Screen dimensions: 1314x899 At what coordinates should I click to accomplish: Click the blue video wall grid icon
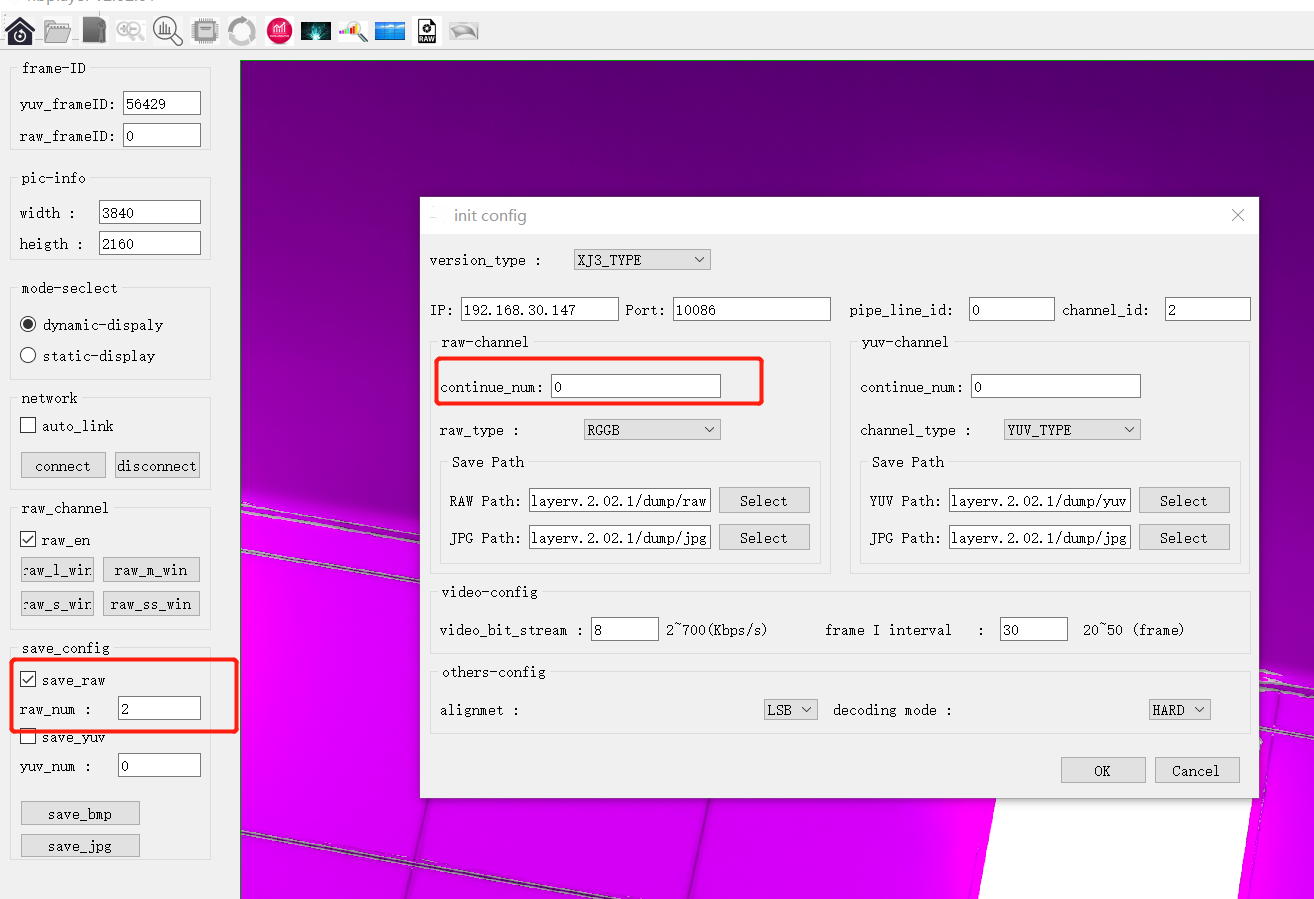pyautogui.click(x=390, y=31)
